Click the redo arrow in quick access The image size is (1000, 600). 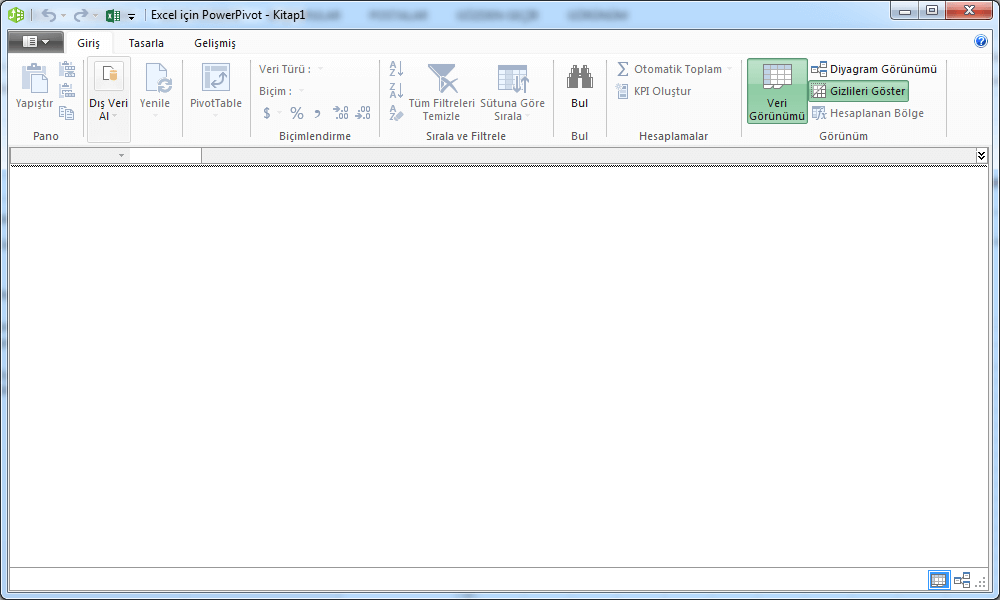(80, 15)
